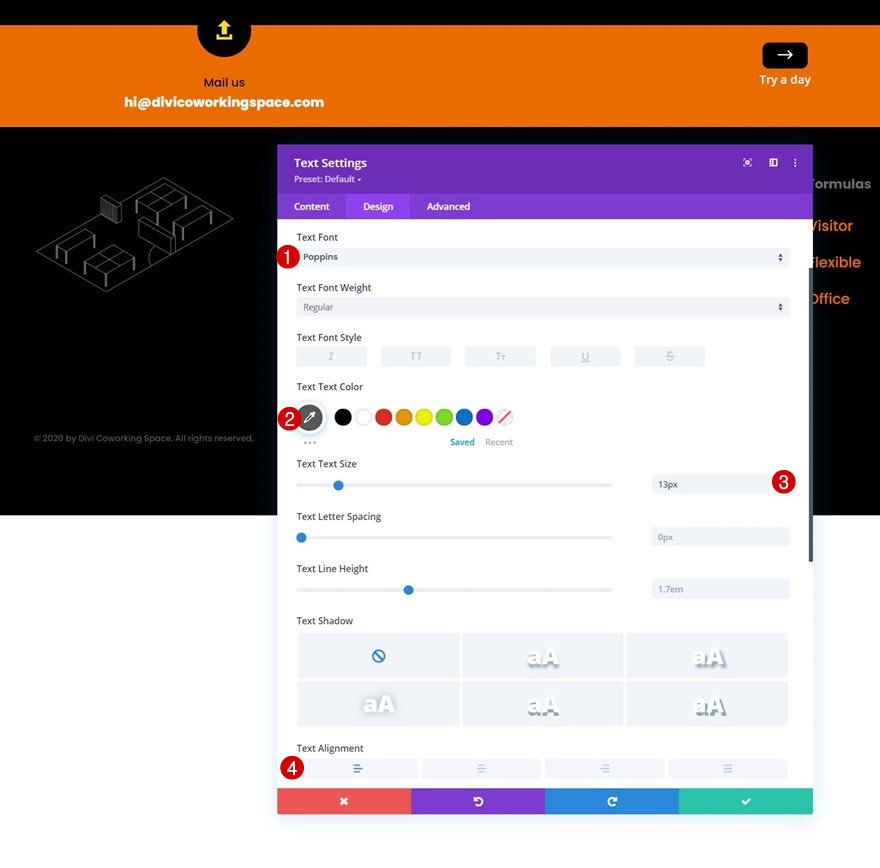Toggle small caps font style

501,356
